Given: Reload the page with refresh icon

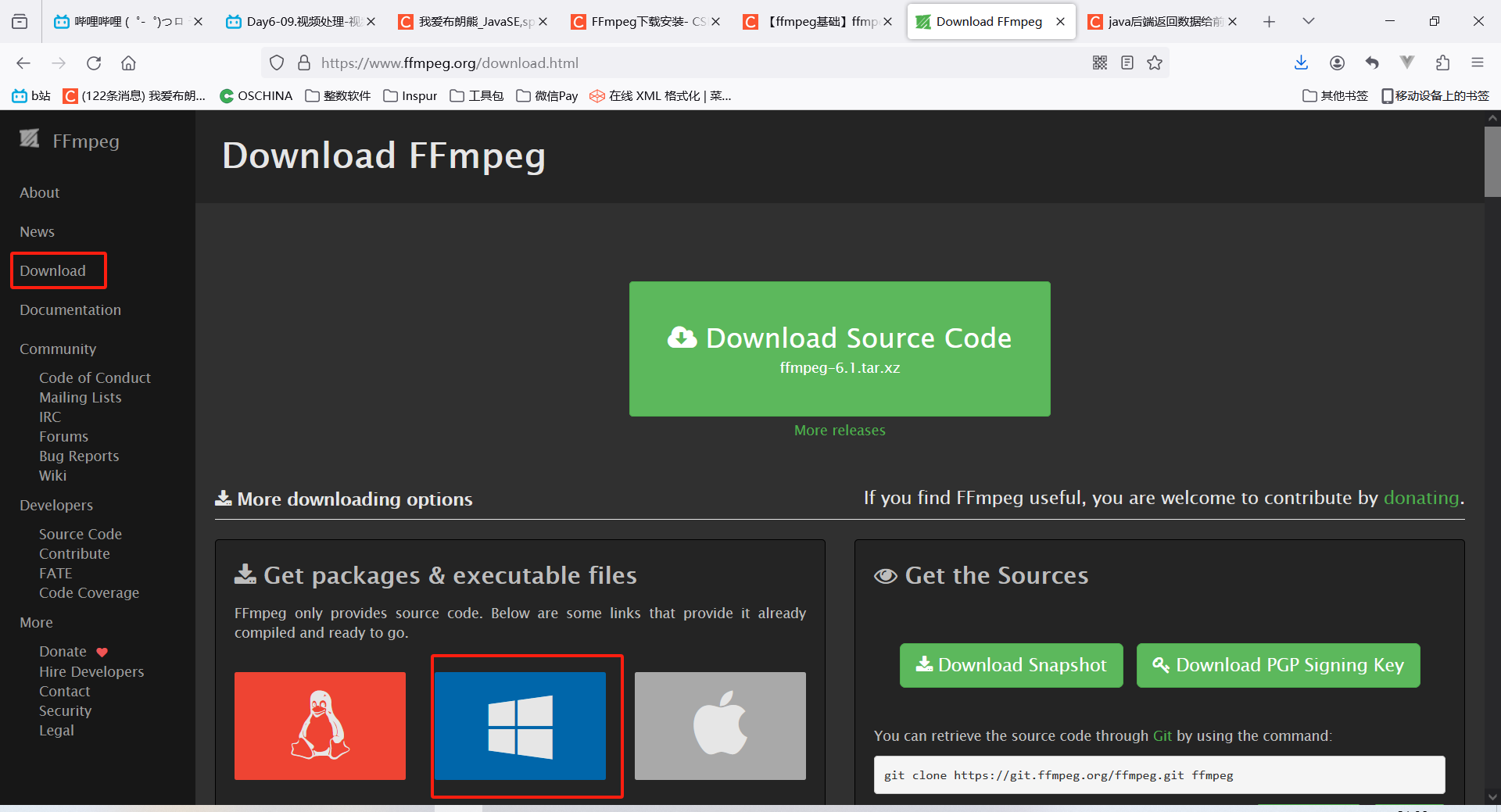Looking at the screenshot, I should (x=94, y=63).
